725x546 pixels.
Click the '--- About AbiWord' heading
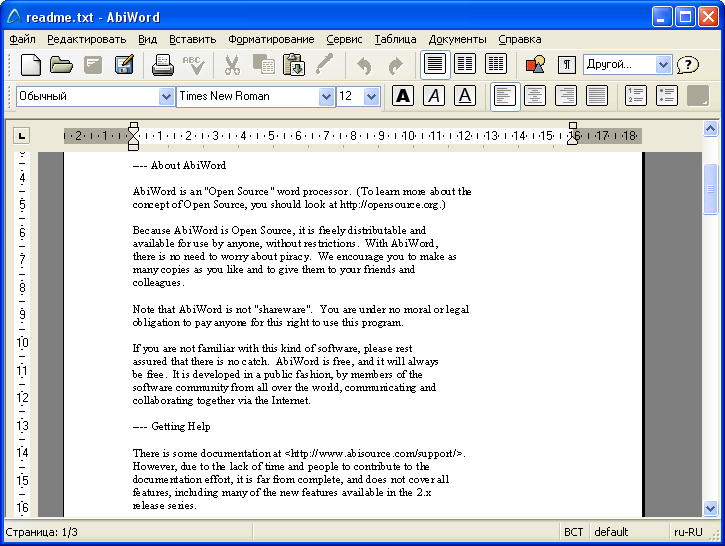click(179, 166)
